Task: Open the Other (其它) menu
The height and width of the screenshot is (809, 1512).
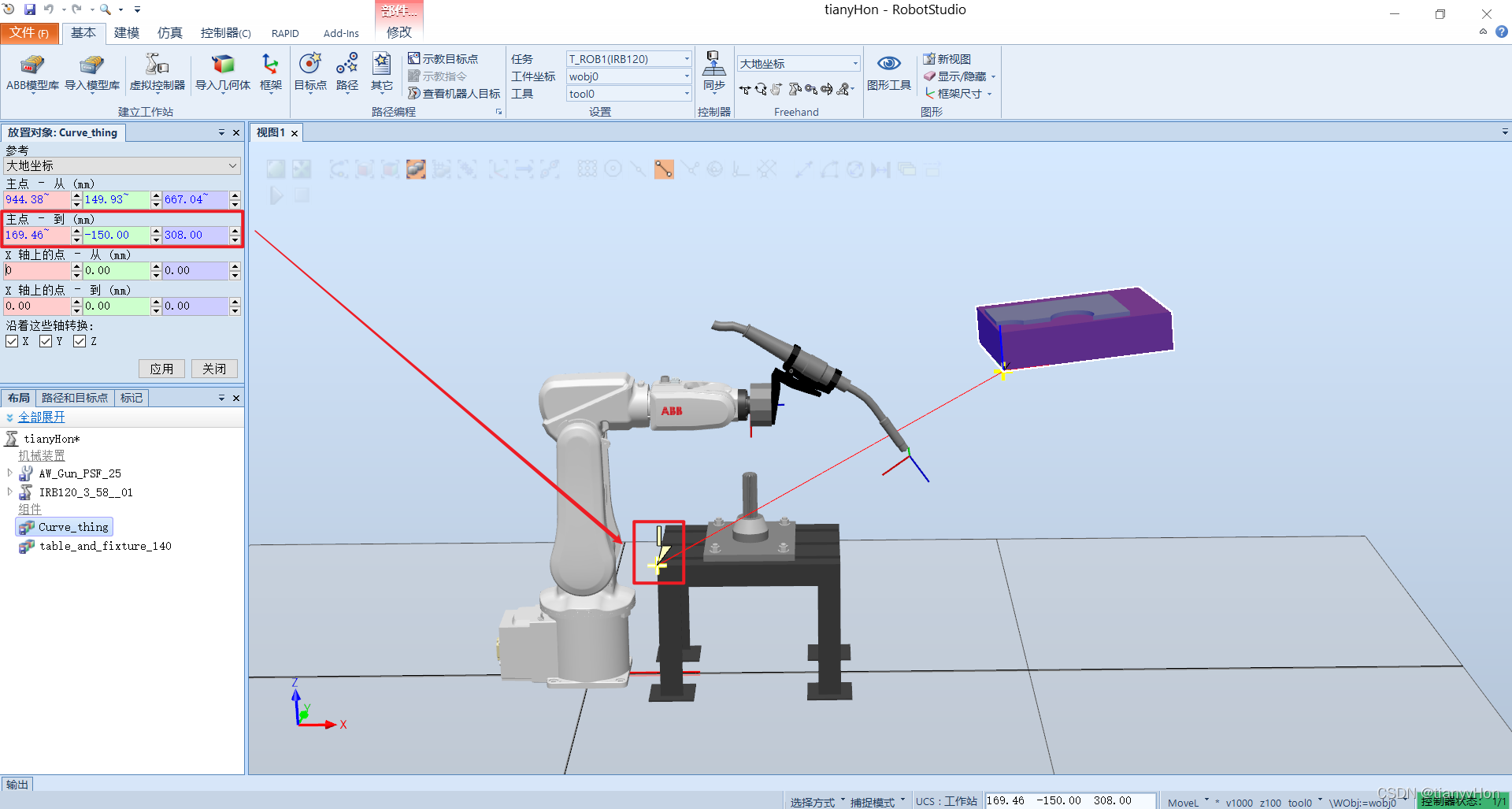Action: pyautogui.click(x=382, y=74)
